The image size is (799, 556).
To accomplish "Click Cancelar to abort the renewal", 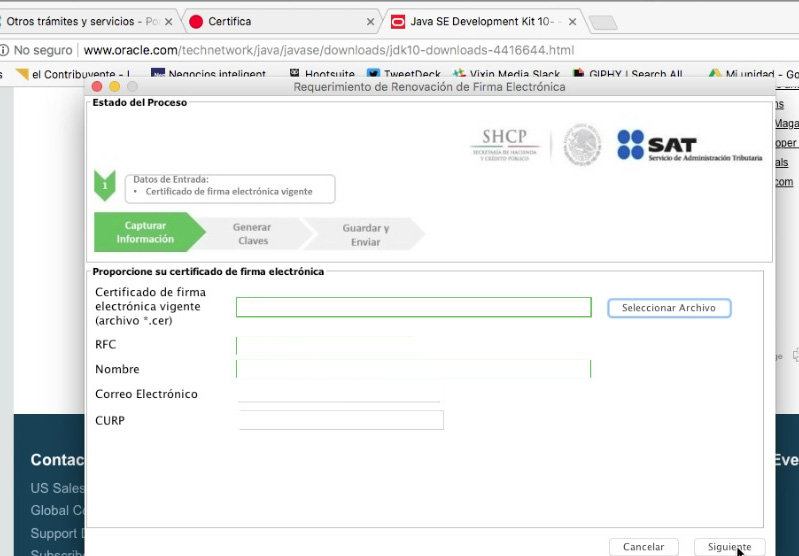I will [x=643, y=547].
